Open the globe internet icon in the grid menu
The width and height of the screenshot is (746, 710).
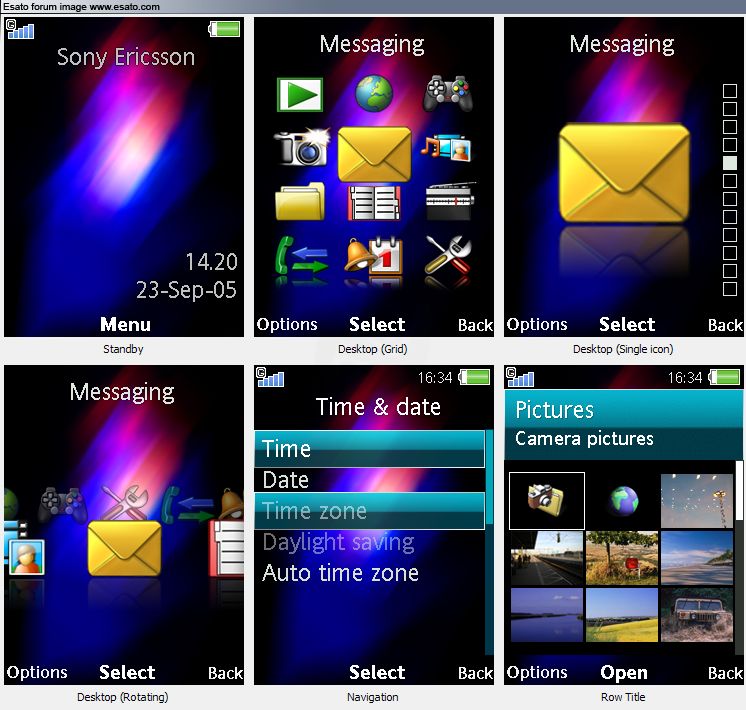(x=374, y=93)
